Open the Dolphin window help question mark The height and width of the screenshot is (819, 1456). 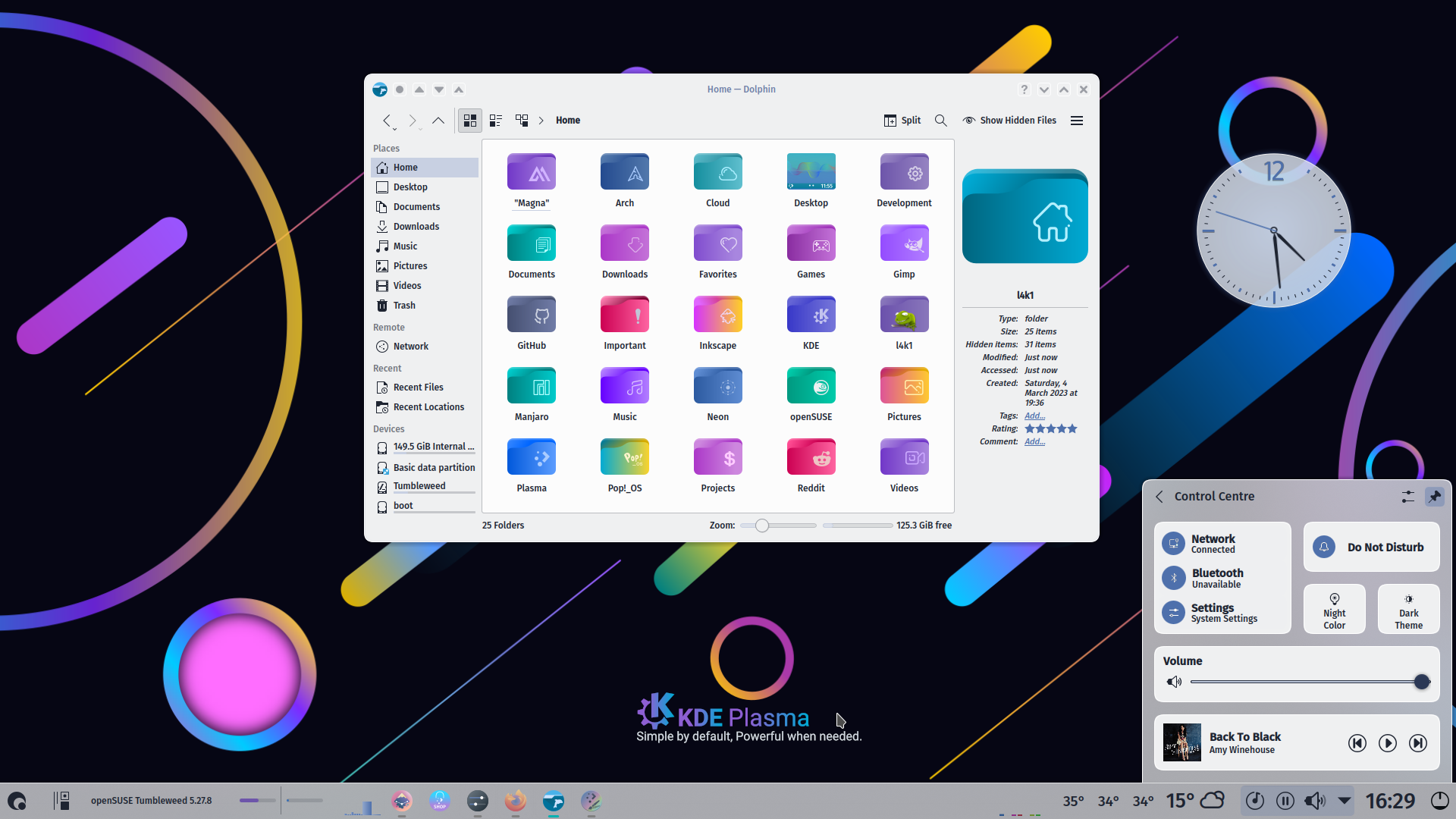point(1025,89)
